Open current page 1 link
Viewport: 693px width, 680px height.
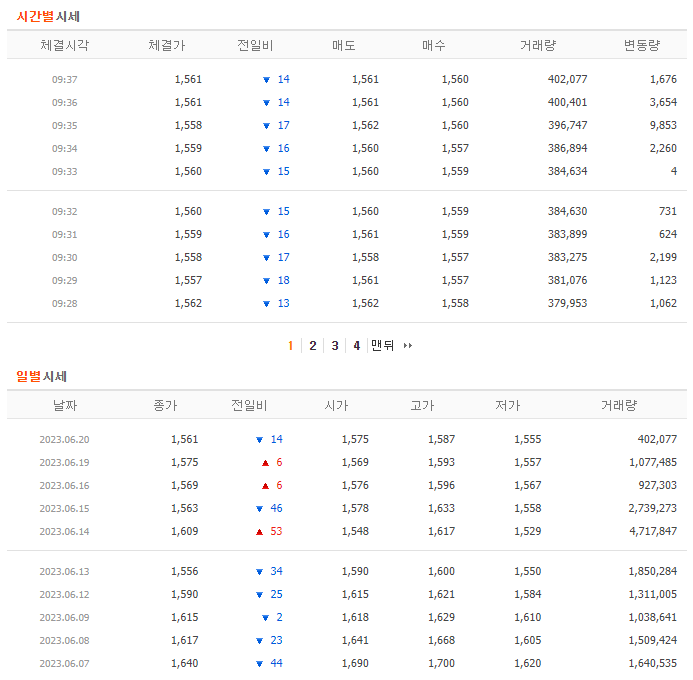[x=290, y=346]
